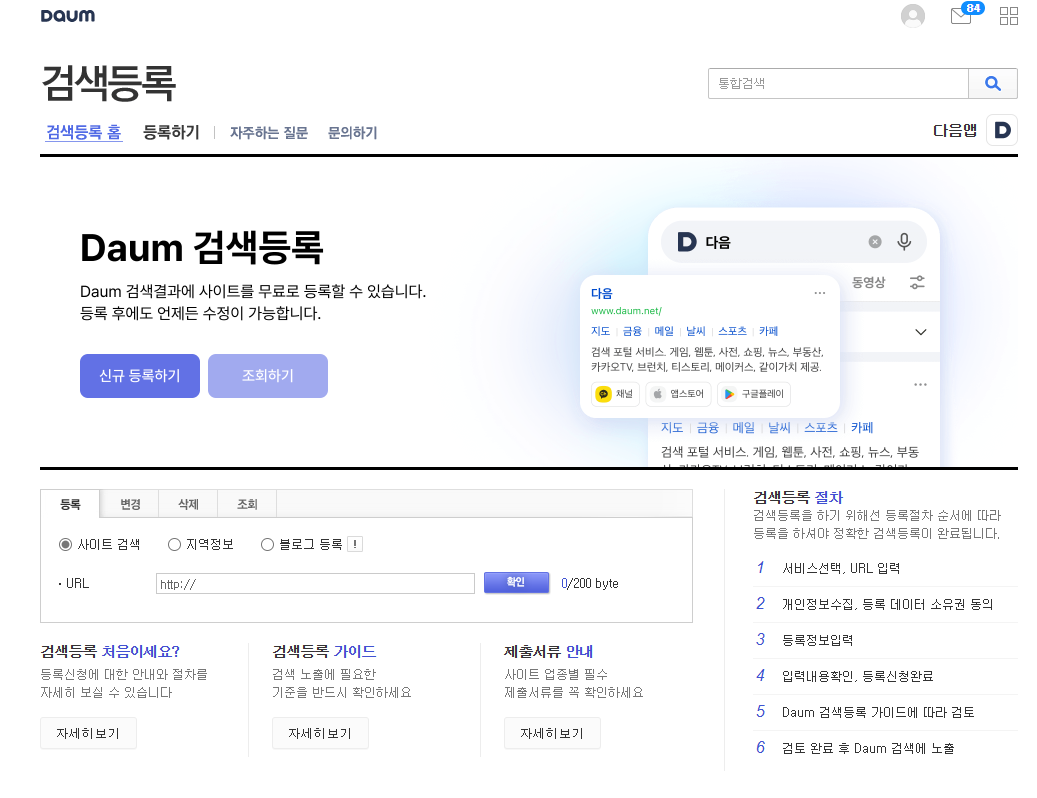
Task: Open the user profile avatar icon
Action: (913, 16)
